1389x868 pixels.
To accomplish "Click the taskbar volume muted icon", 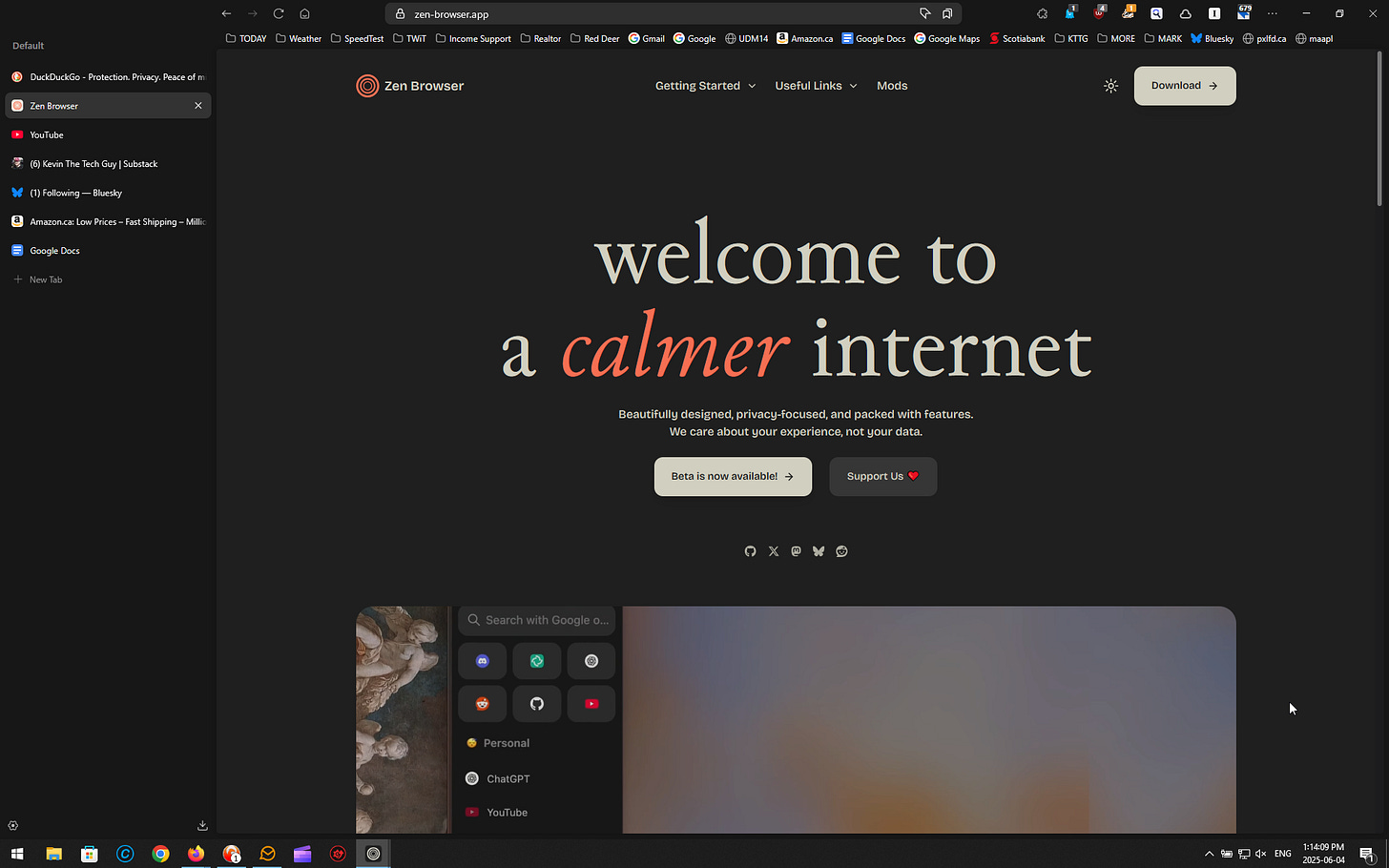I will coord(1260,854).
